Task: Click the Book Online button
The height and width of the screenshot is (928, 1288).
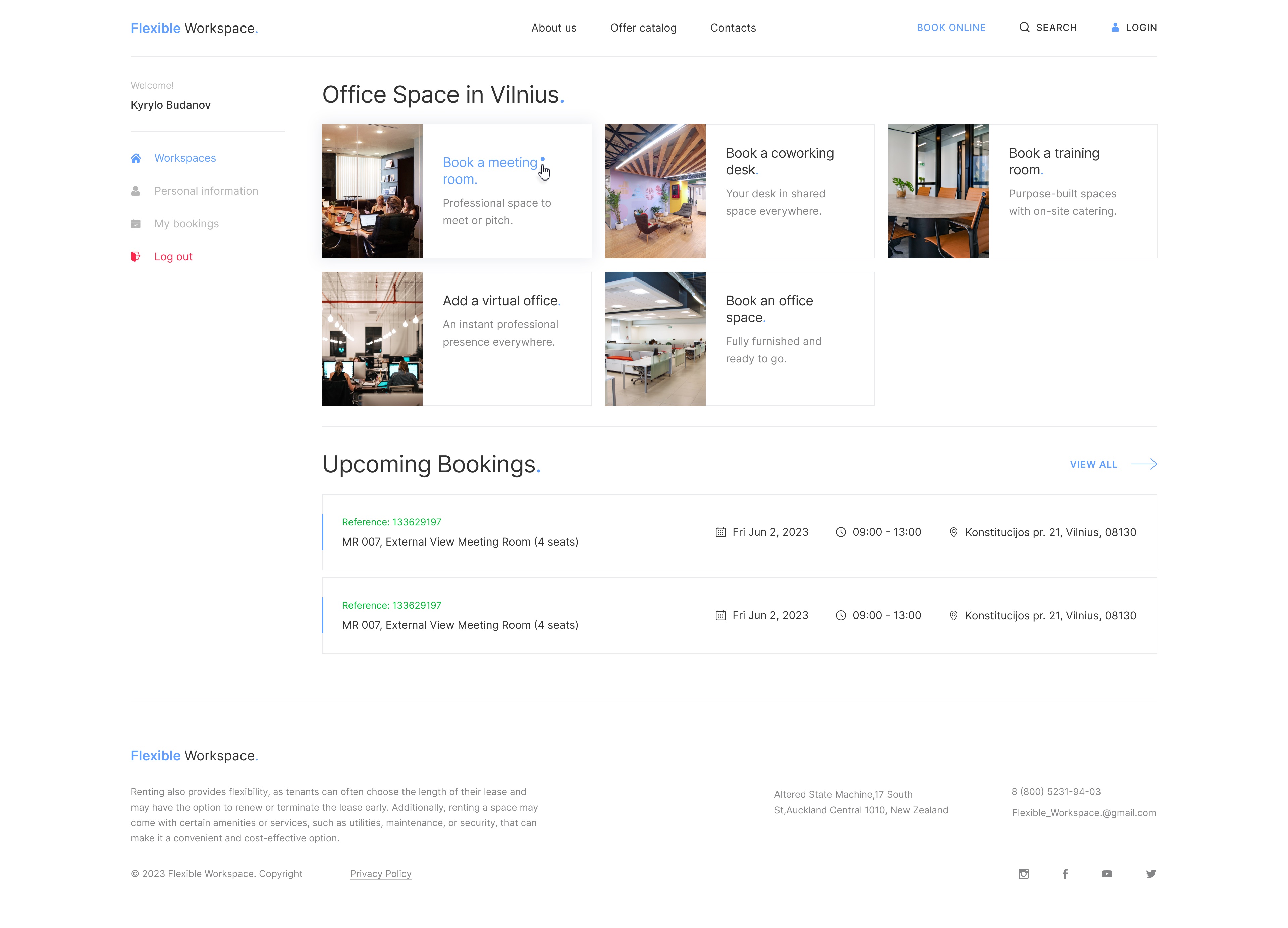Action: coord(951,27)
